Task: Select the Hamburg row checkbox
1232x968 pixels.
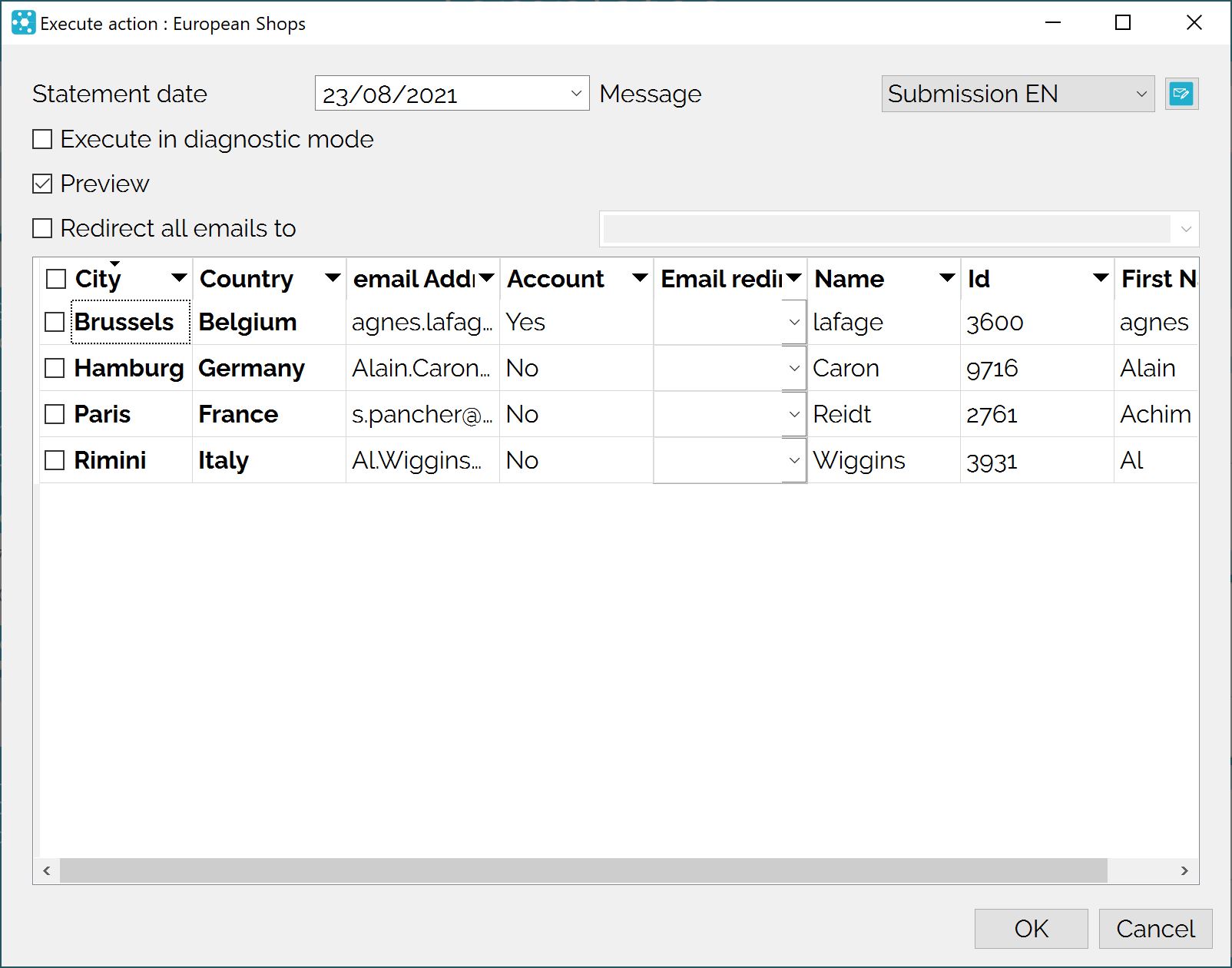Action: click(x=55, y=368)
